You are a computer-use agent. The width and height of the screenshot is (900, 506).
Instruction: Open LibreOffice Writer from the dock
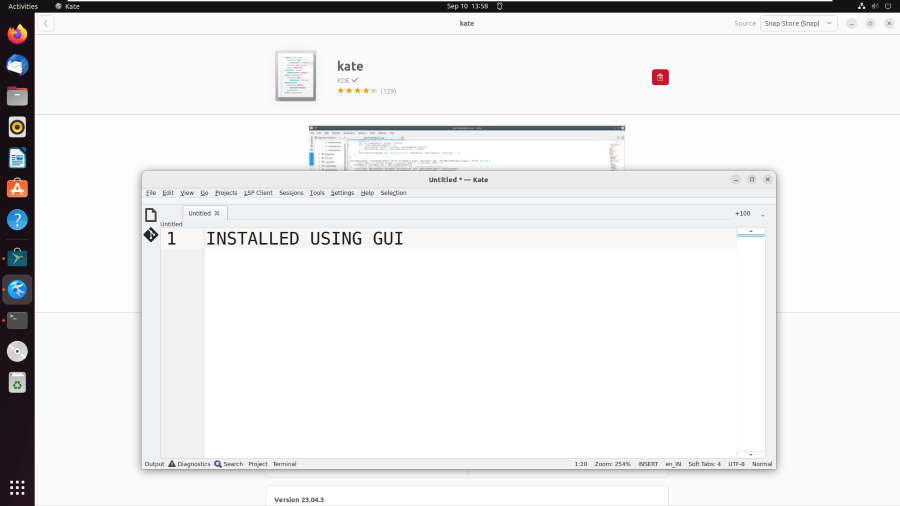click(x=17, y=158)
